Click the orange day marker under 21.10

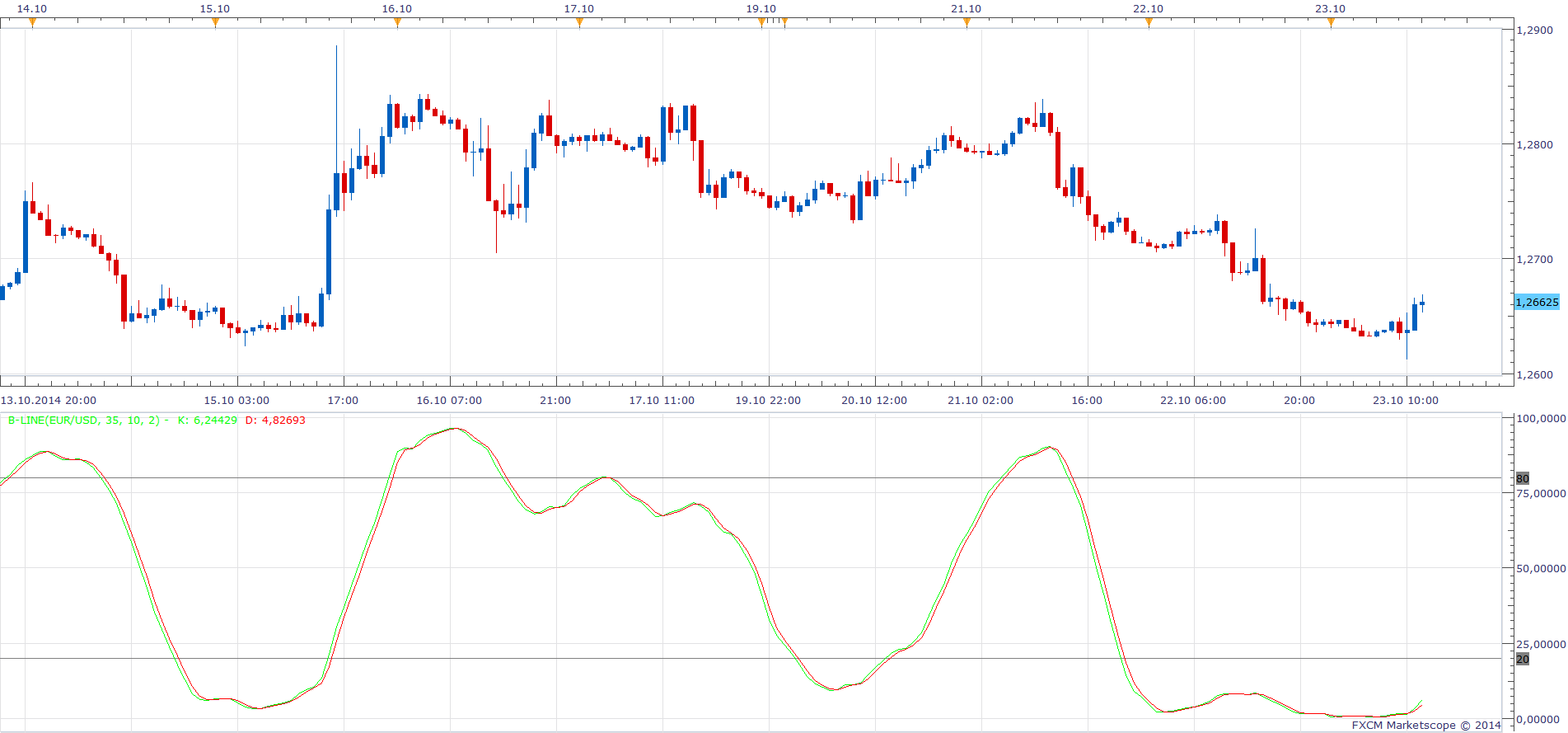pyautogui.click(x=967, y=23)
